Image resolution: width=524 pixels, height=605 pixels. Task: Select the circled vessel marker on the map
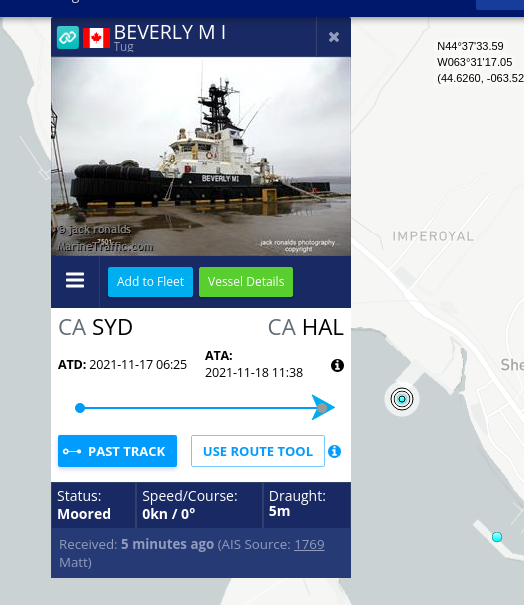pos(402,399)
